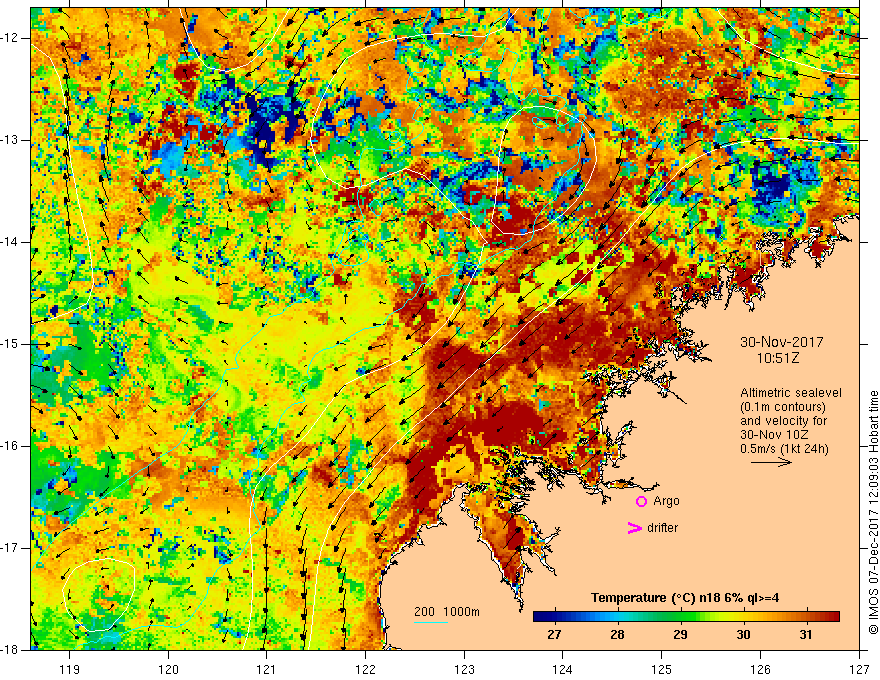Screen dimensions: 880x680
Task: Click the 'Argo' legend label
Action: (666, 501)
